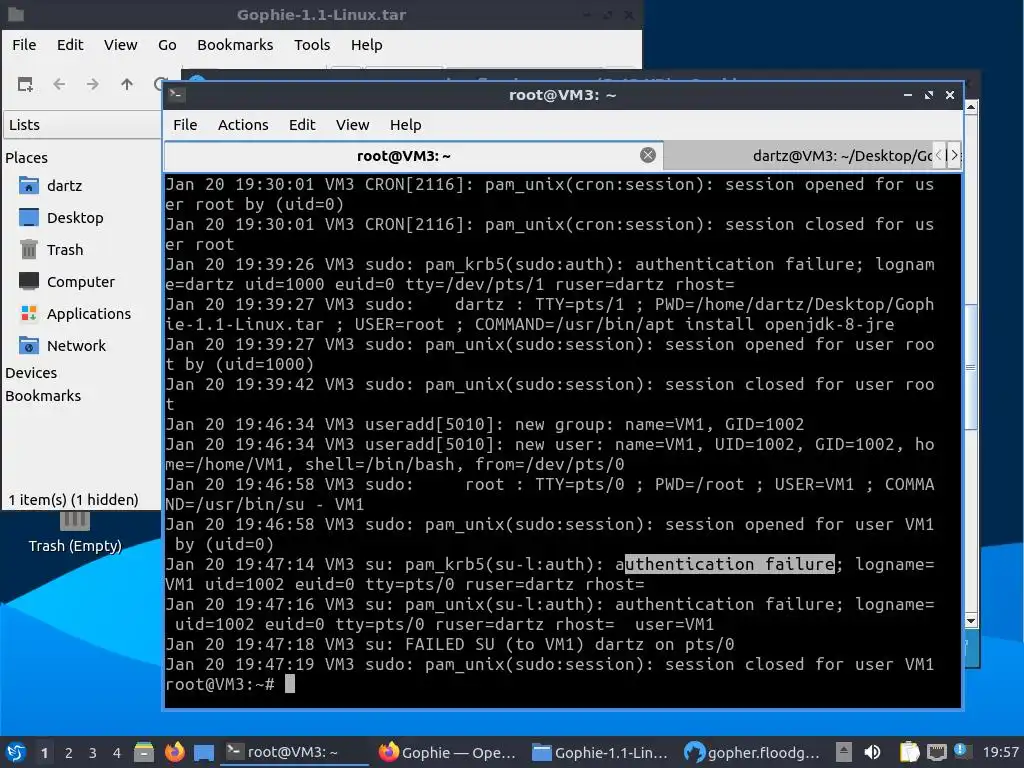This screenshot has height=768, width=1024.
Task: Open the terminal Actions menu
Action: coord(243,125)
